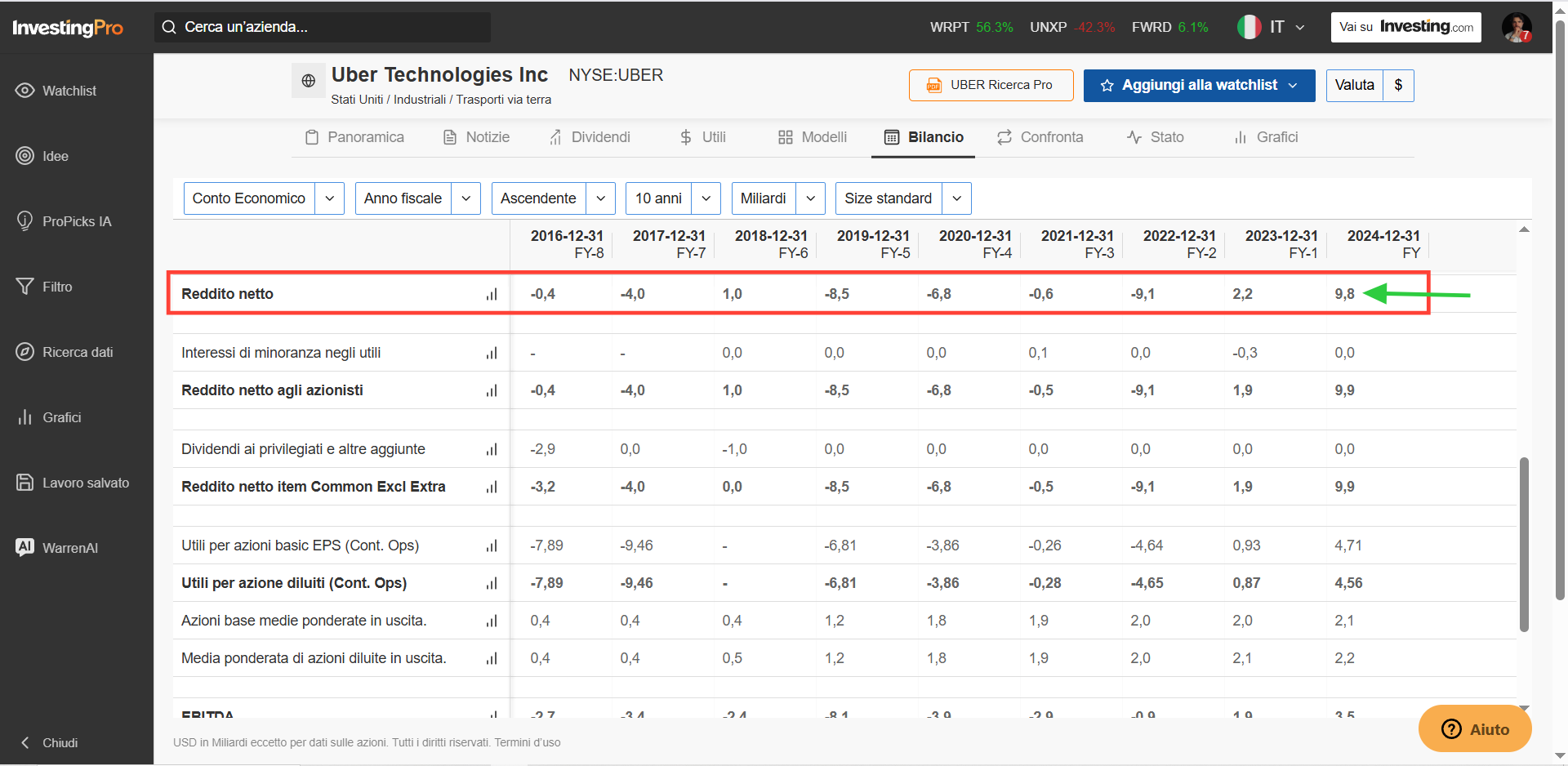1568x766 pixels.
Task: Click the WRPT ticker in header
Action: 971,27
